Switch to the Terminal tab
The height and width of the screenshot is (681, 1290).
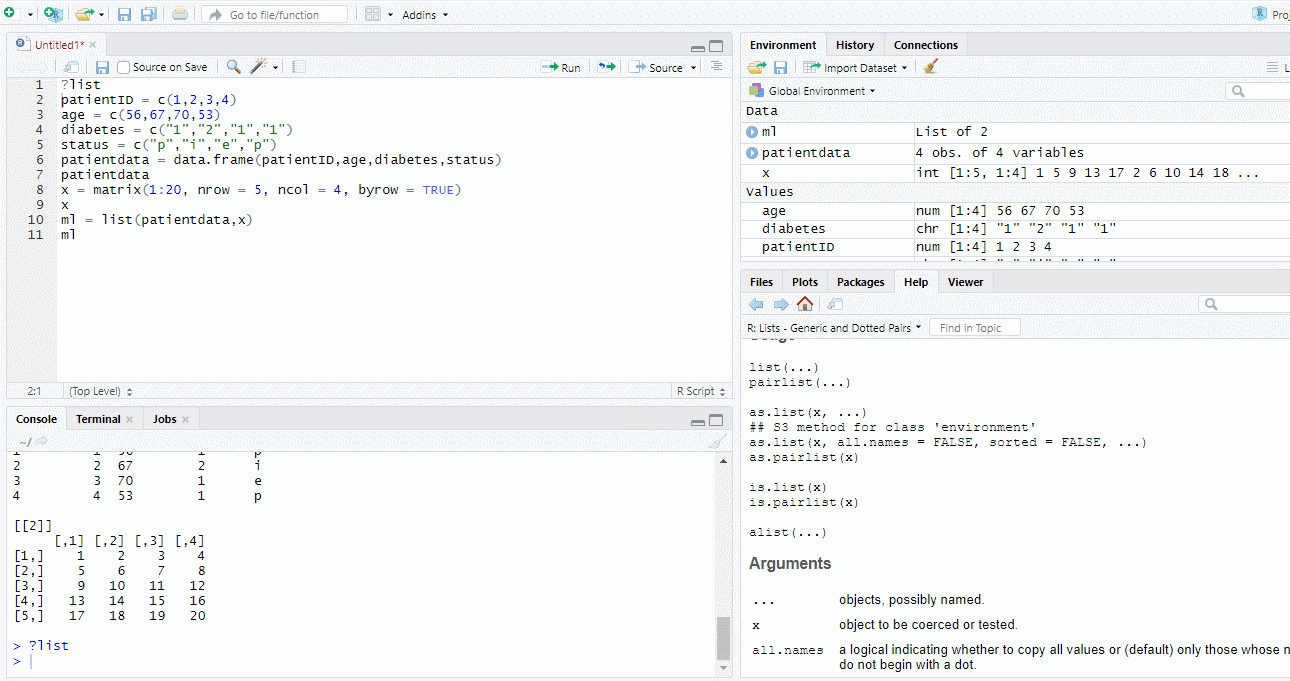point(97,419)
